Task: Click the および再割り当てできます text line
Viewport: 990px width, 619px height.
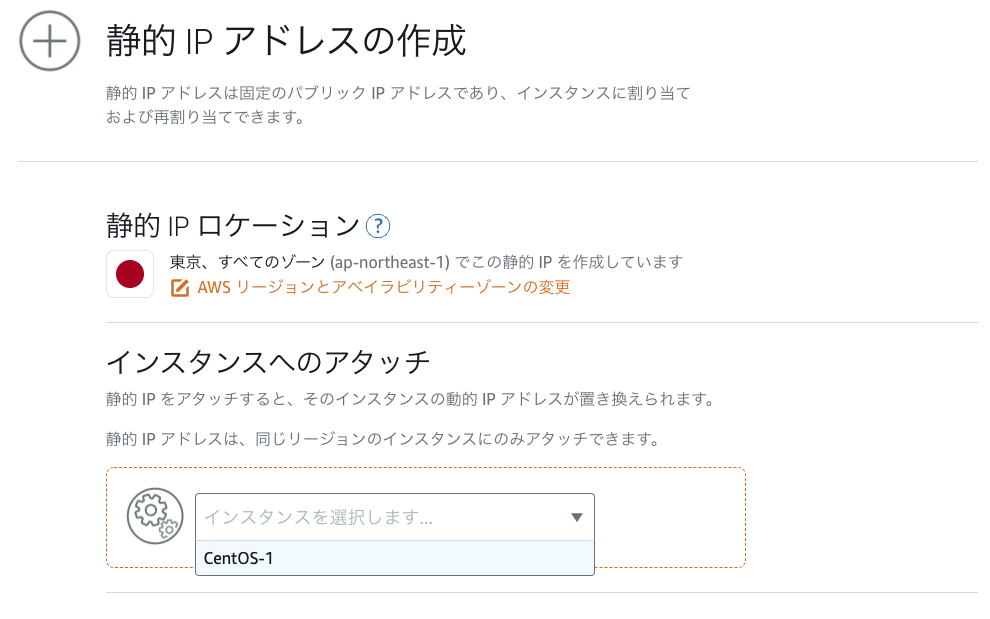Action: pos(206,117)
